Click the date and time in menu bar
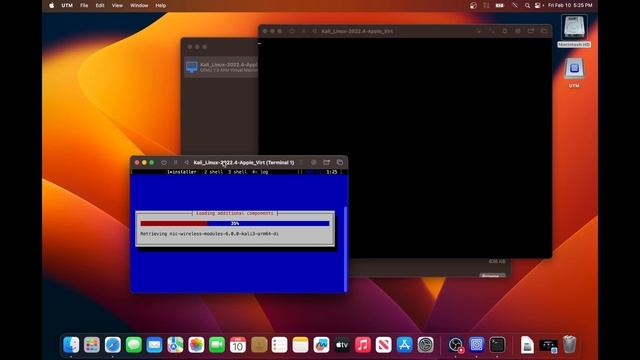The width and height of the screenshot is (640, 360). pos(570,5)
